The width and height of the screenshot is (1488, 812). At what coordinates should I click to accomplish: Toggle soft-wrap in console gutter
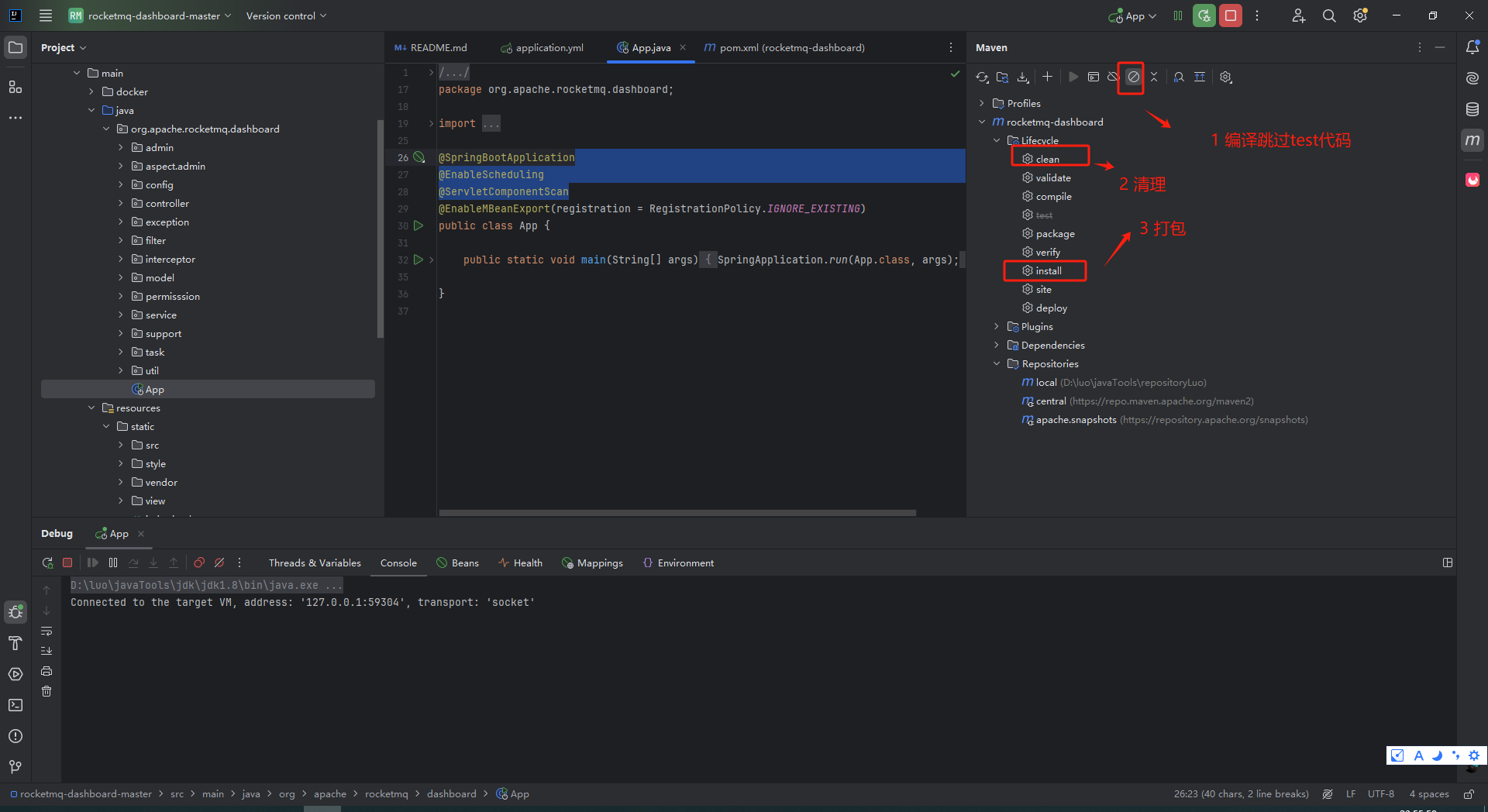[46, 631]
